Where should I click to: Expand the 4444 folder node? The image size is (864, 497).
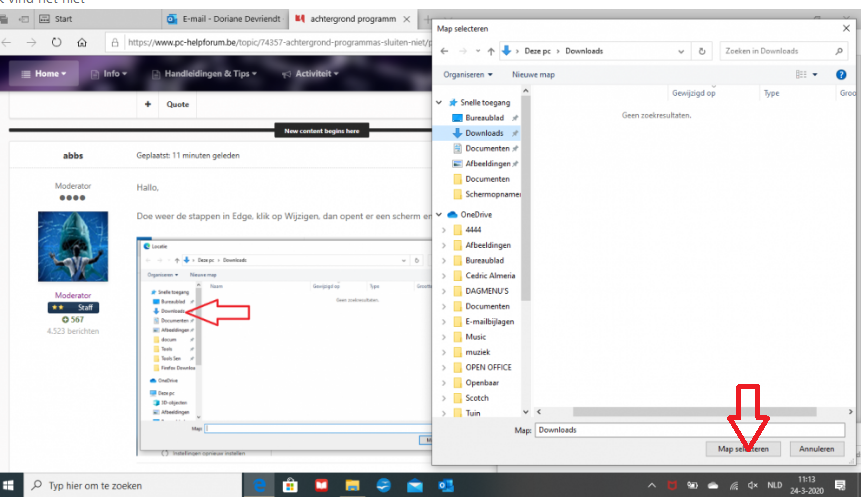coord(444,230)
